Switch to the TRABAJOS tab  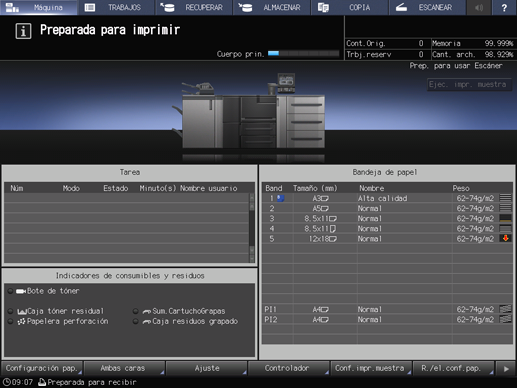point(116,7)
